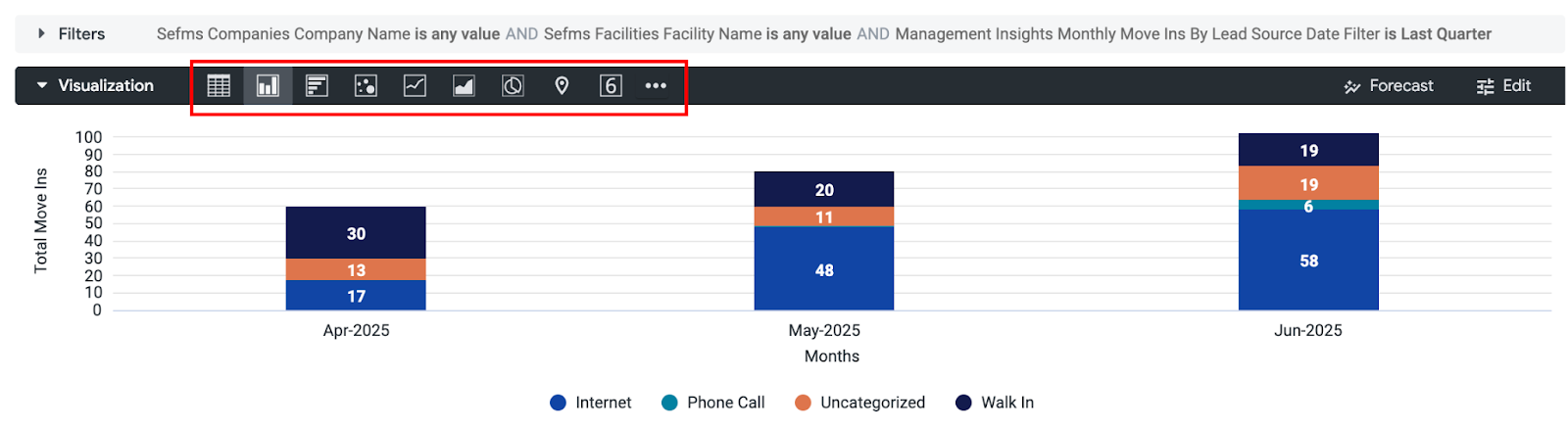Click the Forecast button
The image size is (1568, 430).
[x=1389, y=86]
